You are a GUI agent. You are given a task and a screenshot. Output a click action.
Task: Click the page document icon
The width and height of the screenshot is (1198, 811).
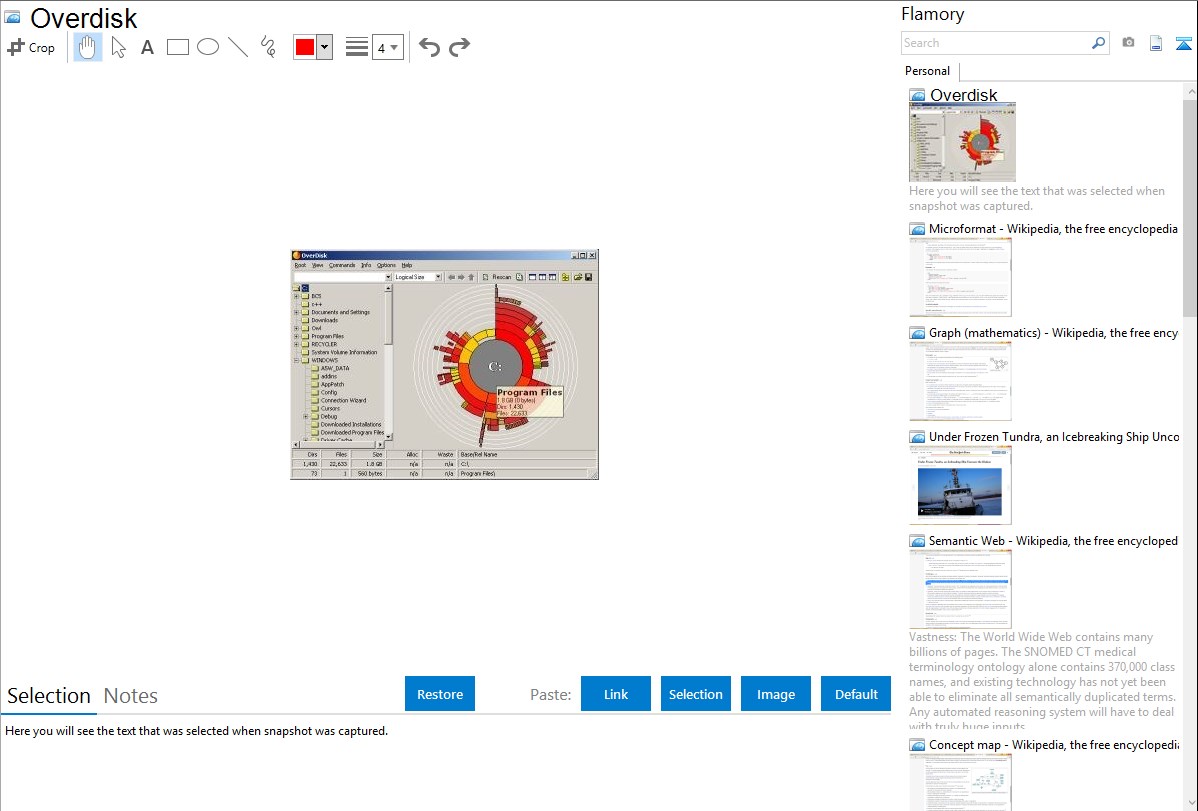coord(1156,43)
